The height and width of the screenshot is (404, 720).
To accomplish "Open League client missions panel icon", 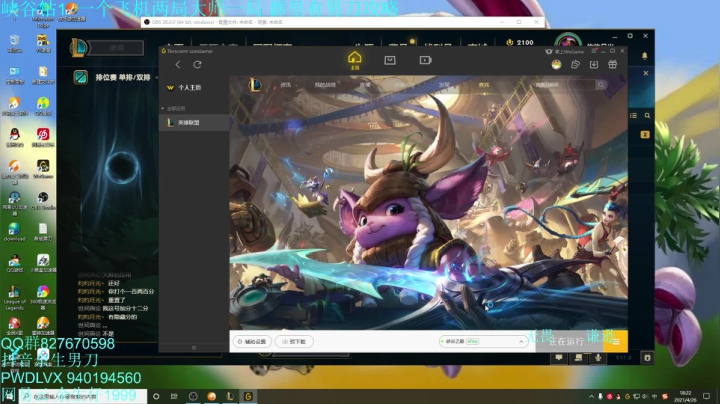I will tap(579, 358).
